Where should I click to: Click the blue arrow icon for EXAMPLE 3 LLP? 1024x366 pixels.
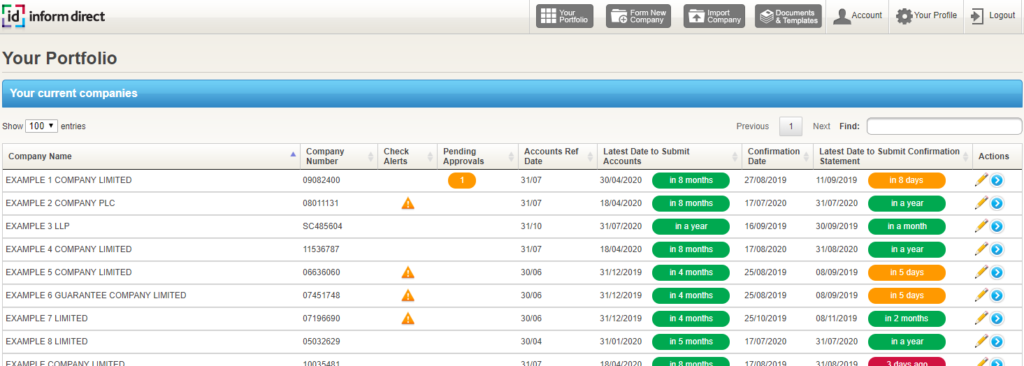click(x=997, y=226)
